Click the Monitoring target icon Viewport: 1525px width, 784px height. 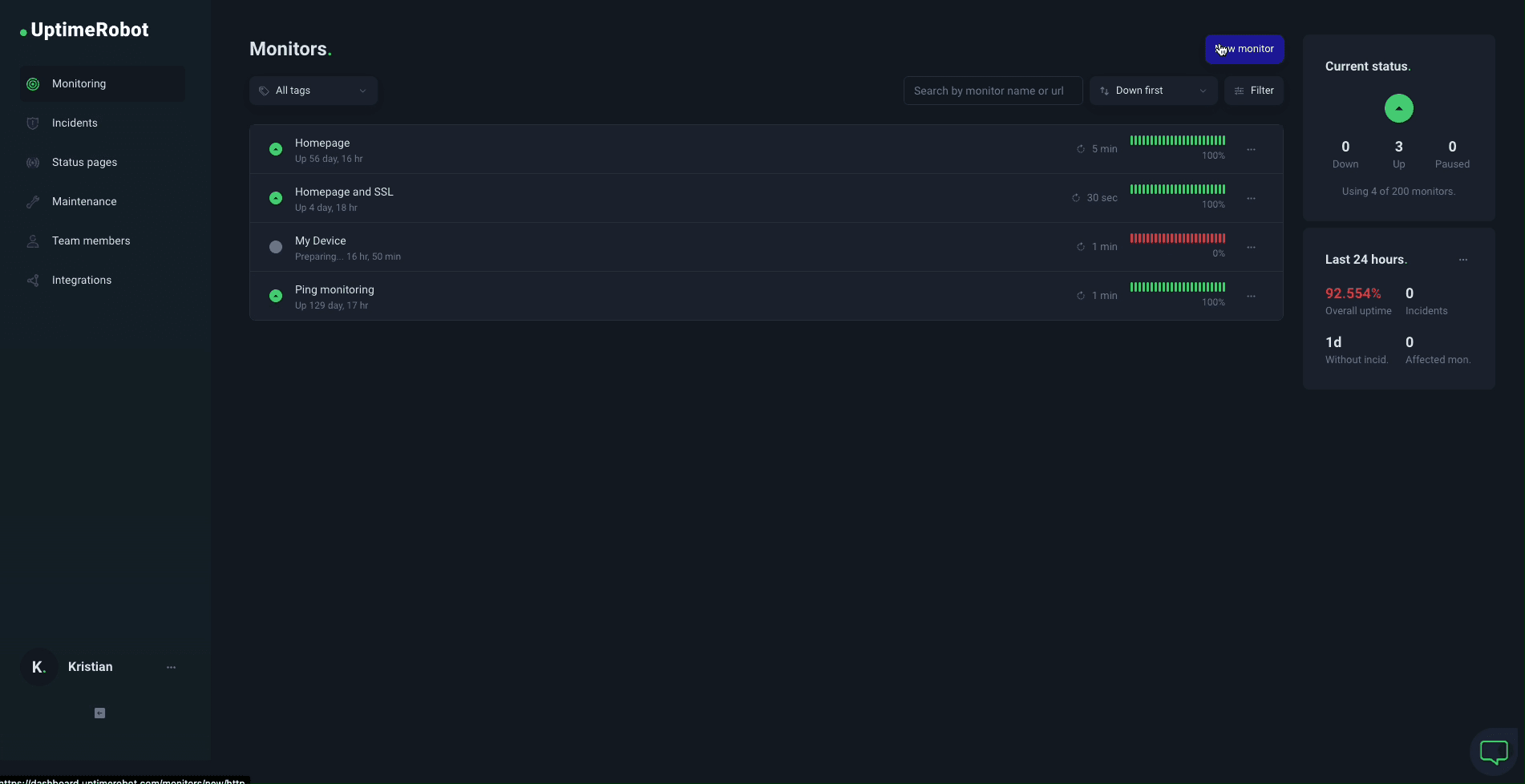pyautogui.click(x=33, y=83)
